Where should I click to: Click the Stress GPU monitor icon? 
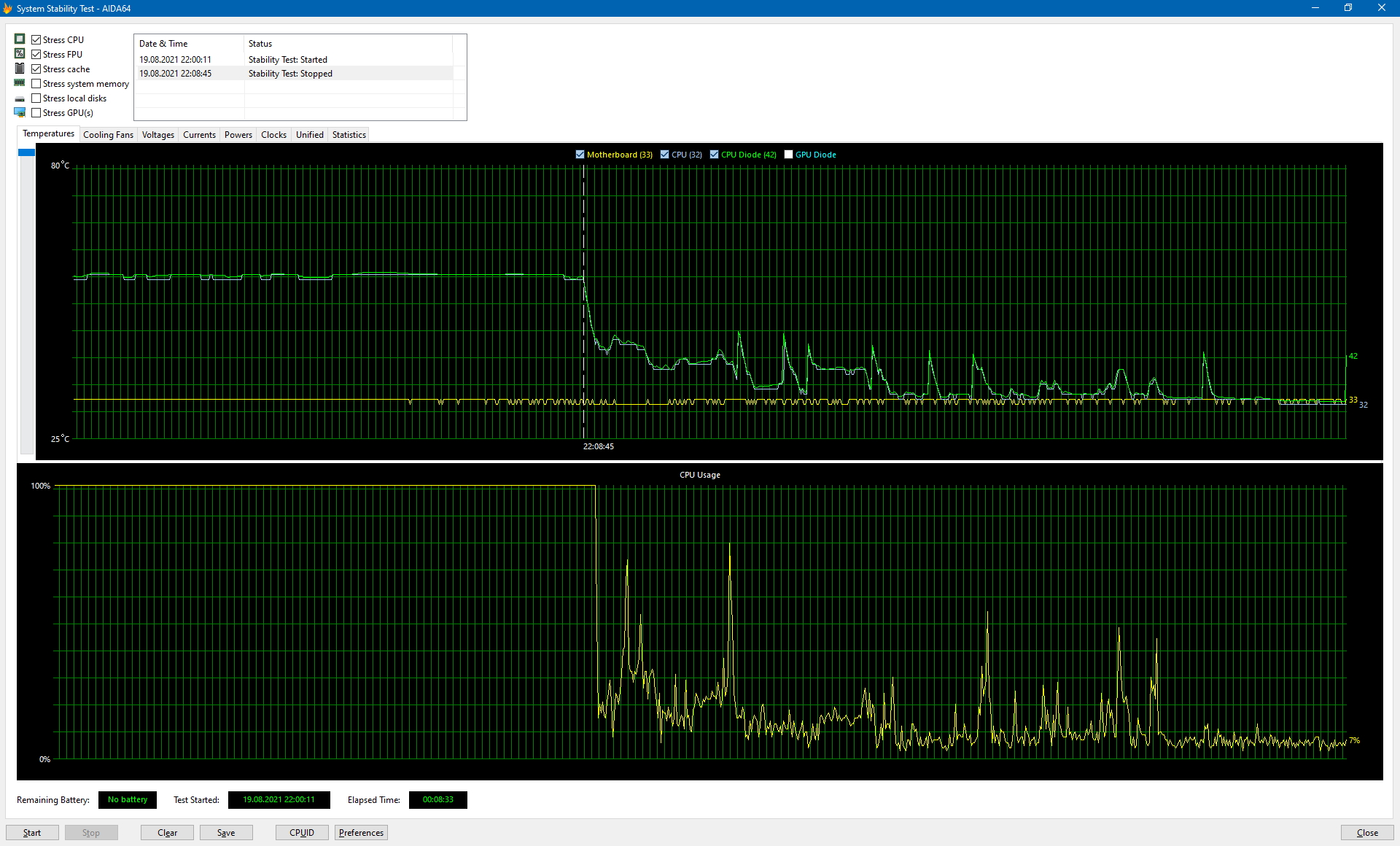coord(20,112)
